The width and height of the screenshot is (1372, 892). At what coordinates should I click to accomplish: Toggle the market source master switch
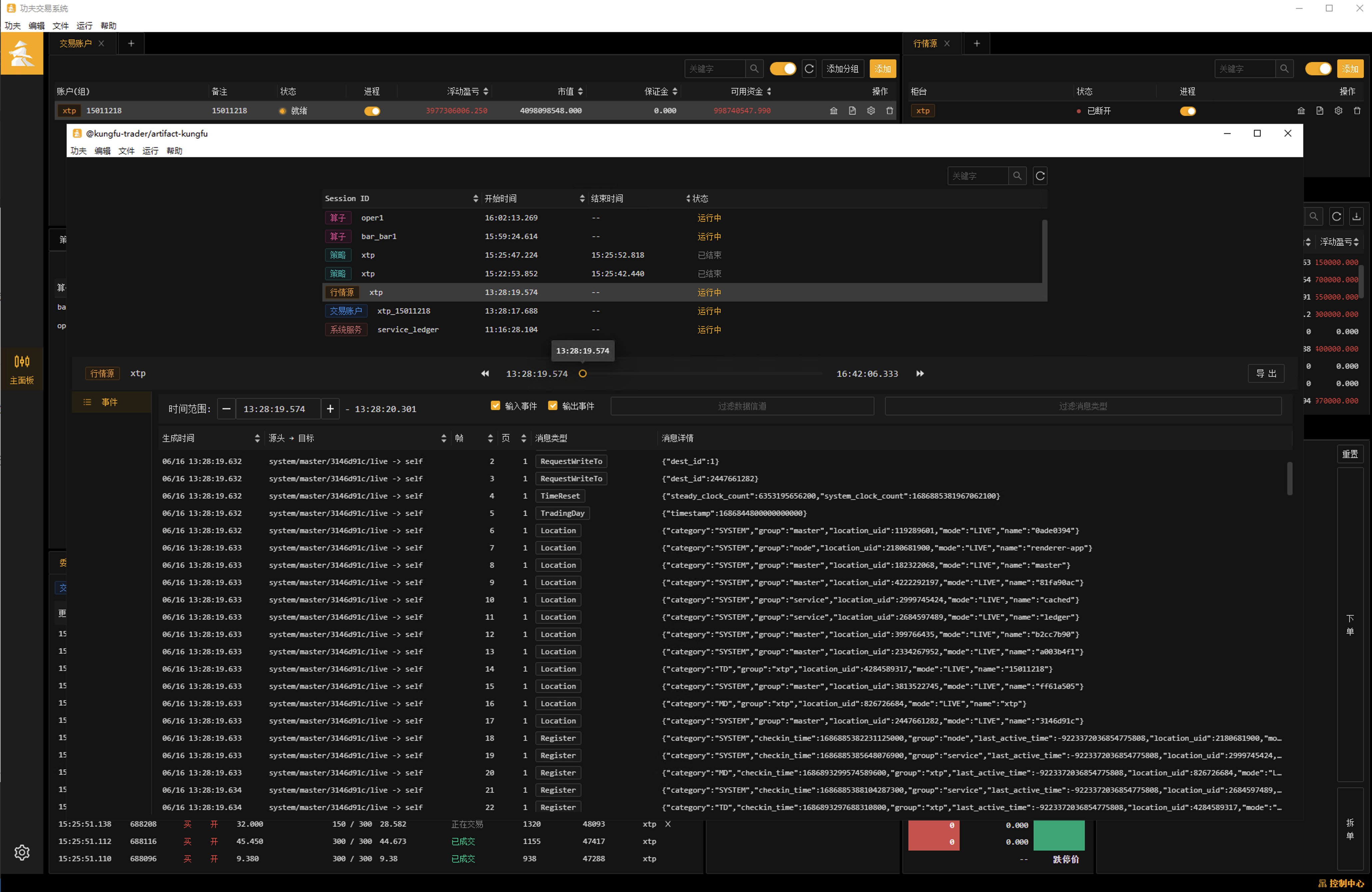(x=1318, y=69)
